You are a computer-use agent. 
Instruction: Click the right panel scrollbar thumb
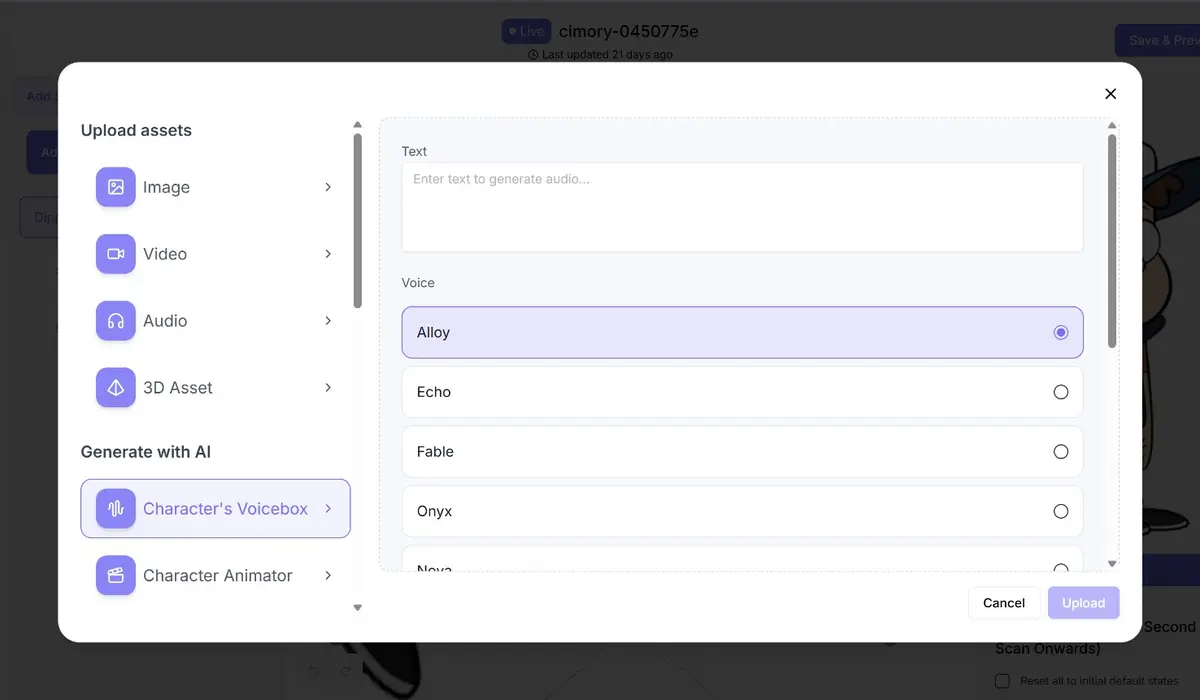(x=1112, y=242)
